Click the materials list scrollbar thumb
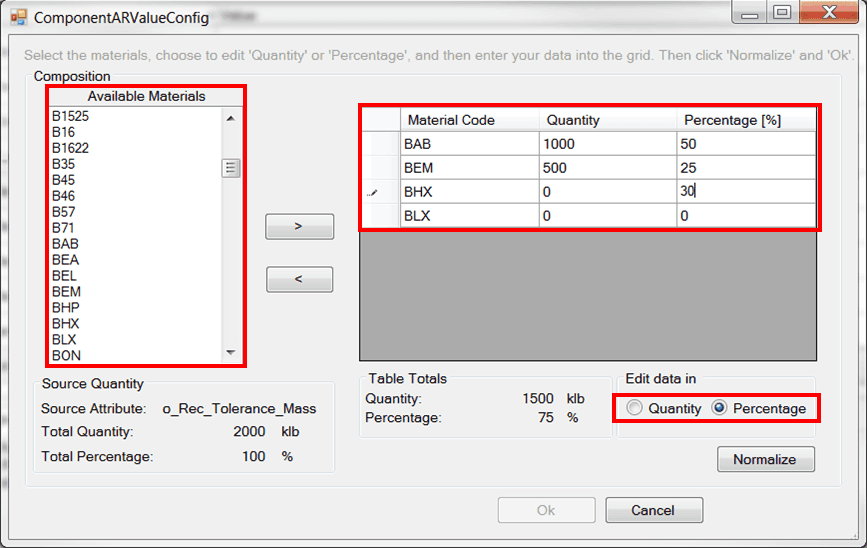867x548 pixels. coord(231,168)
